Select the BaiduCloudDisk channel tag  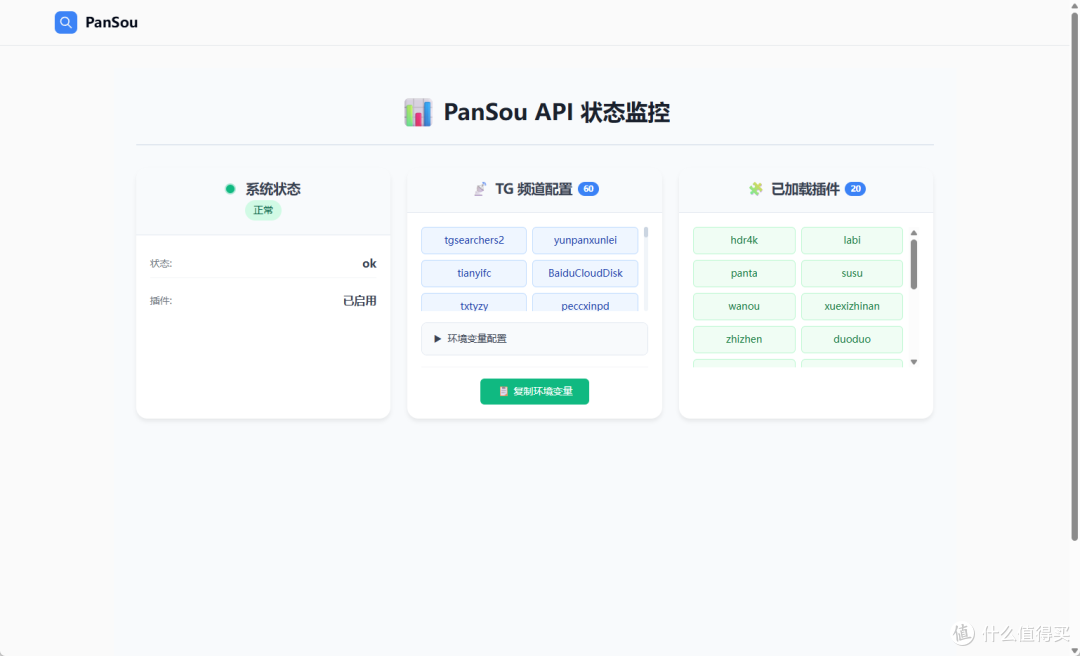pos(585,274)
